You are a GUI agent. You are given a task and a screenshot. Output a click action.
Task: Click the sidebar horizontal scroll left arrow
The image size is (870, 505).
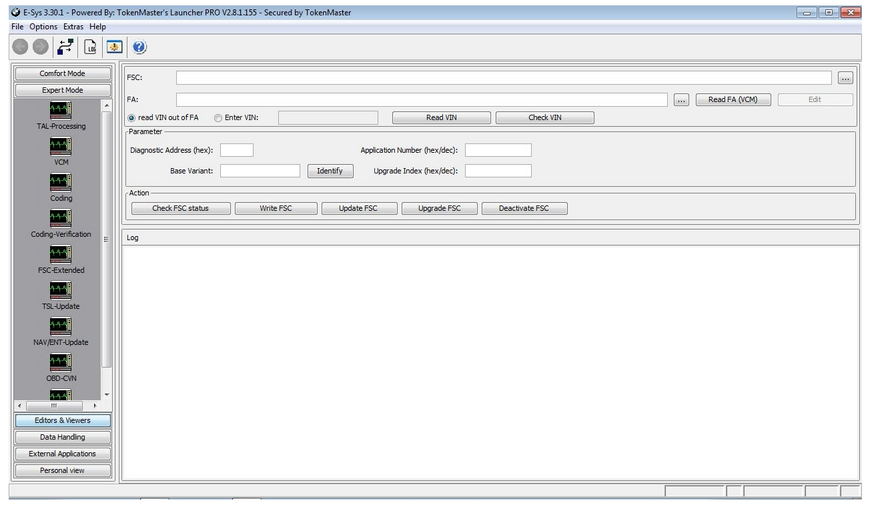pos(19,406)
